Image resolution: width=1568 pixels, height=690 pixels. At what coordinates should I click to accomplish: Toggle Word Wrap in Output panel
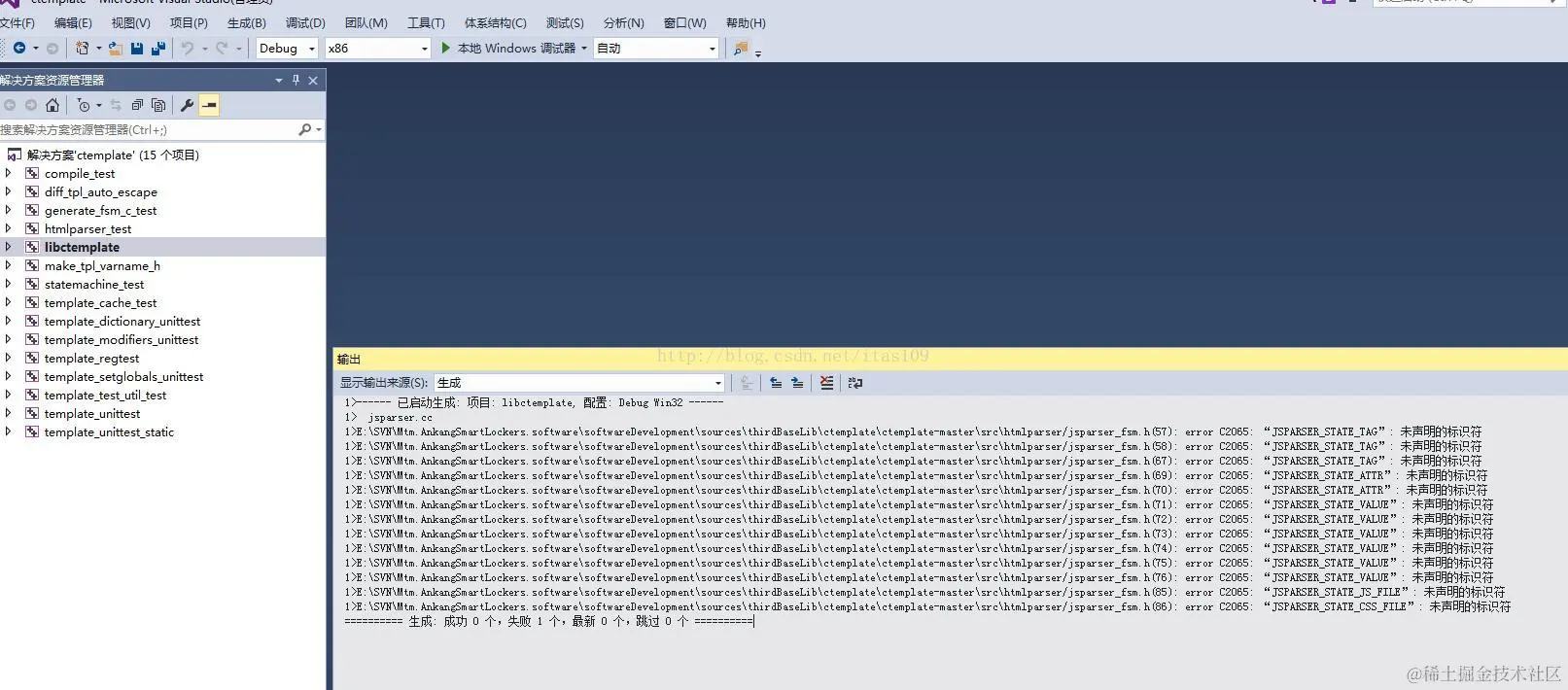pos(855,383)
